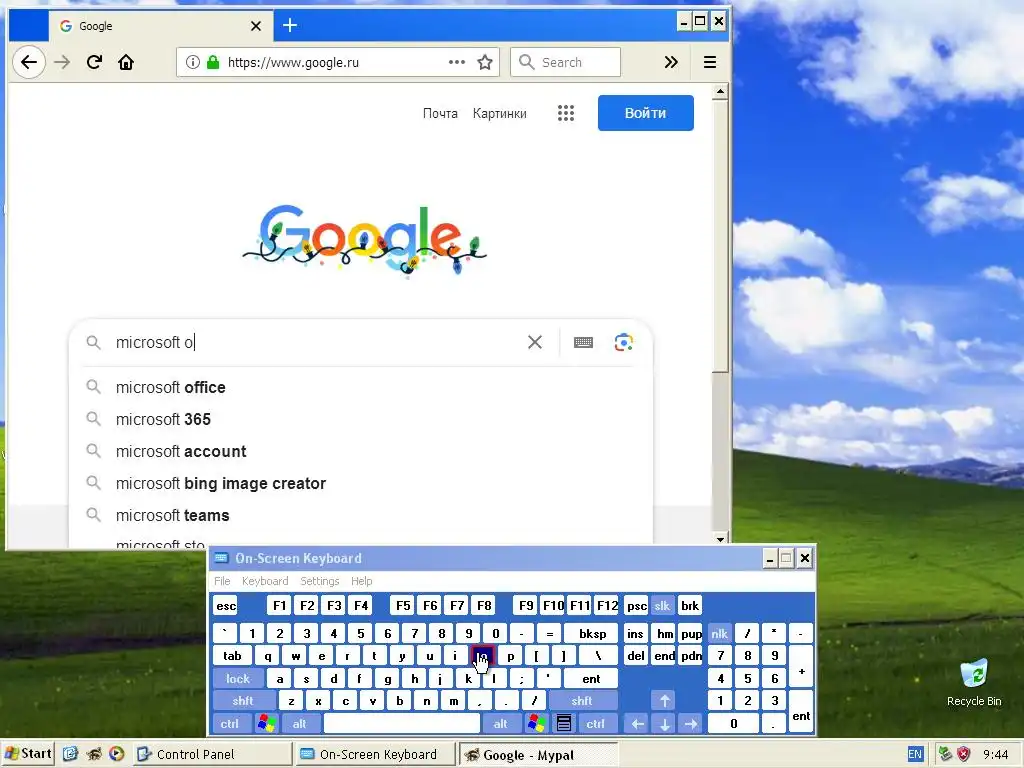Viewport: 1024px width, 768px height.
Task: Click the EN language indicator in tray
Action: 915,754
